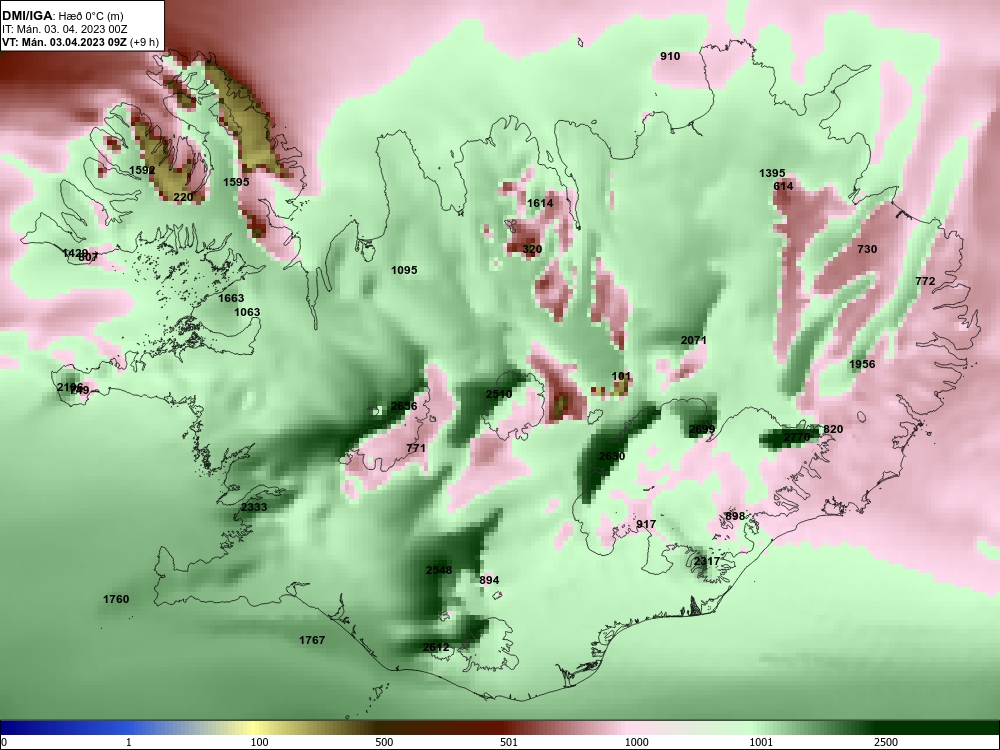
Task: Click the title line 'DMI/IGA: Hæð 0°C (m)'
Action: [62, 16]
